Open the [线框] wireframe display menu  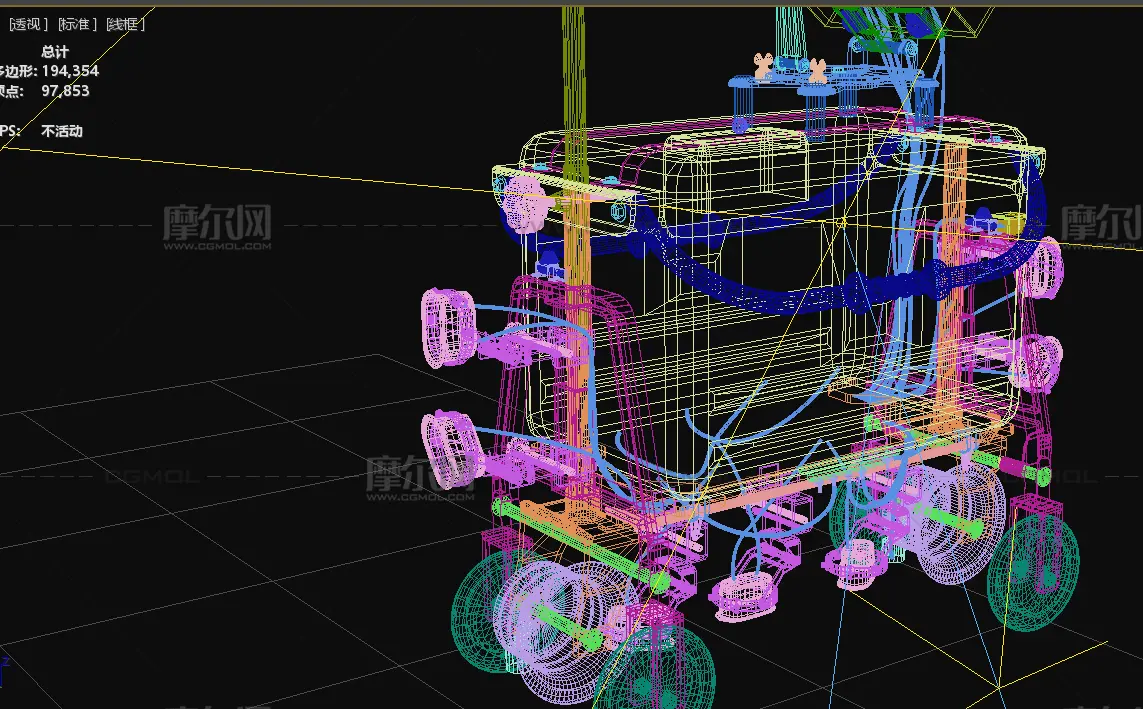click(x=126, y=25)
